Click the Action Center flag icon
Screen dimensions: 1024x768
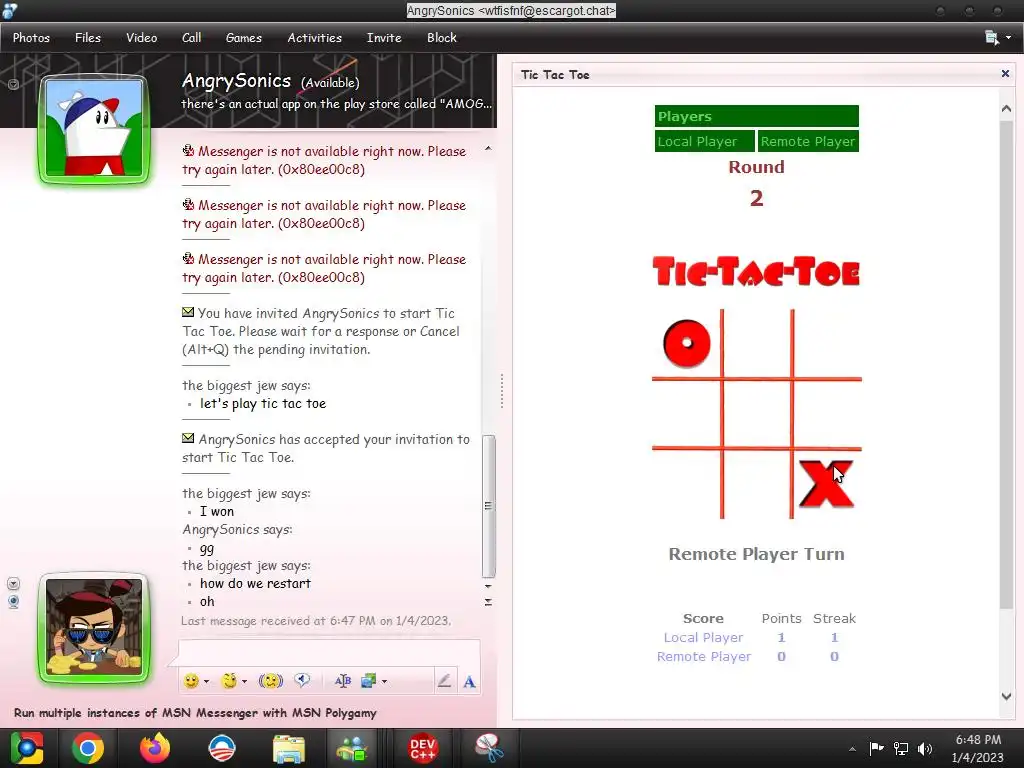[x=876, y=748]
